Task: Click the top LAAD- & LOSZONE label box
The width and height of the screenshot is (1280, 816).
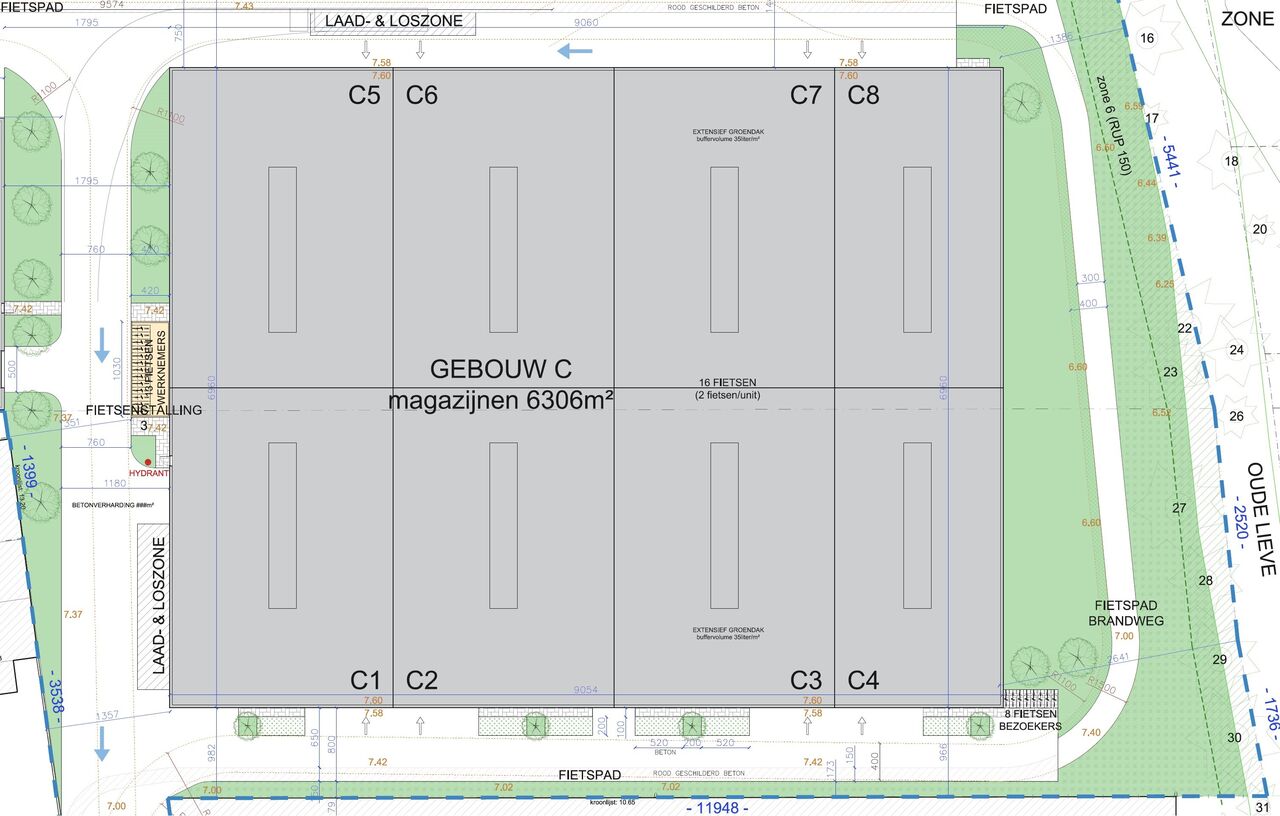Action: click(393, 22)
